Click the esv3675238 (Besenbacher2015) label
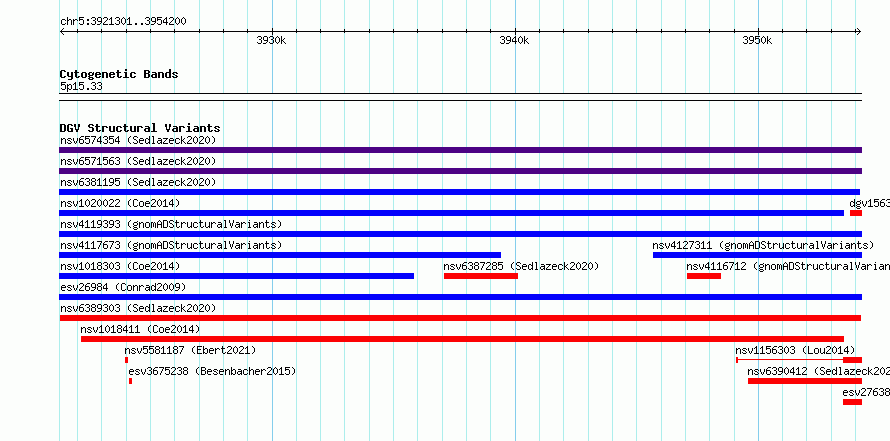 pos(212,371)
